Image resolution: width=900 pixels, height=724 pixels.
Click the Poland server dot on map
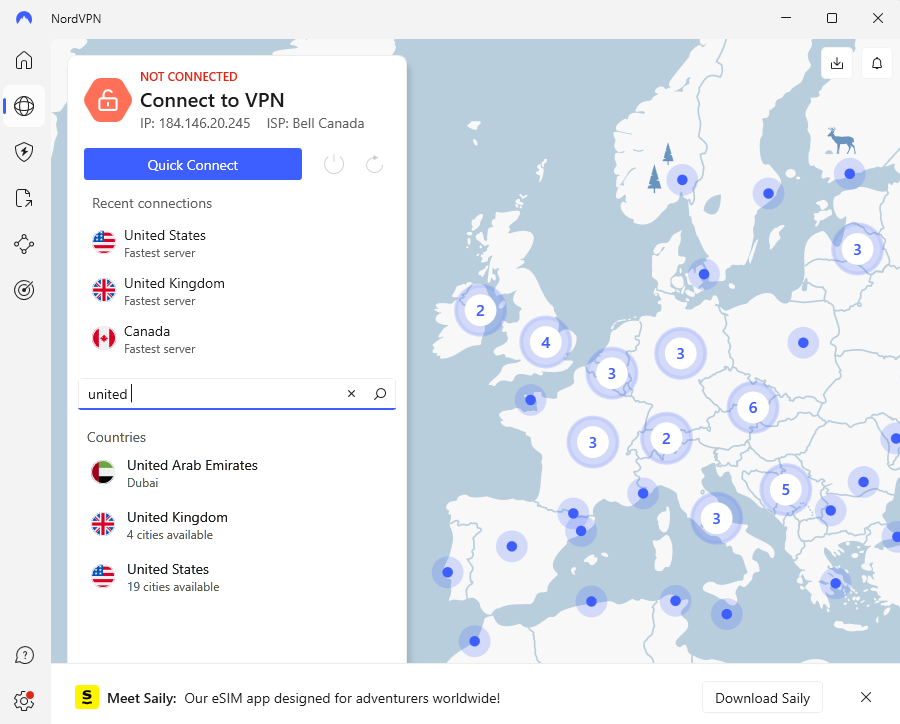[803, 343]
